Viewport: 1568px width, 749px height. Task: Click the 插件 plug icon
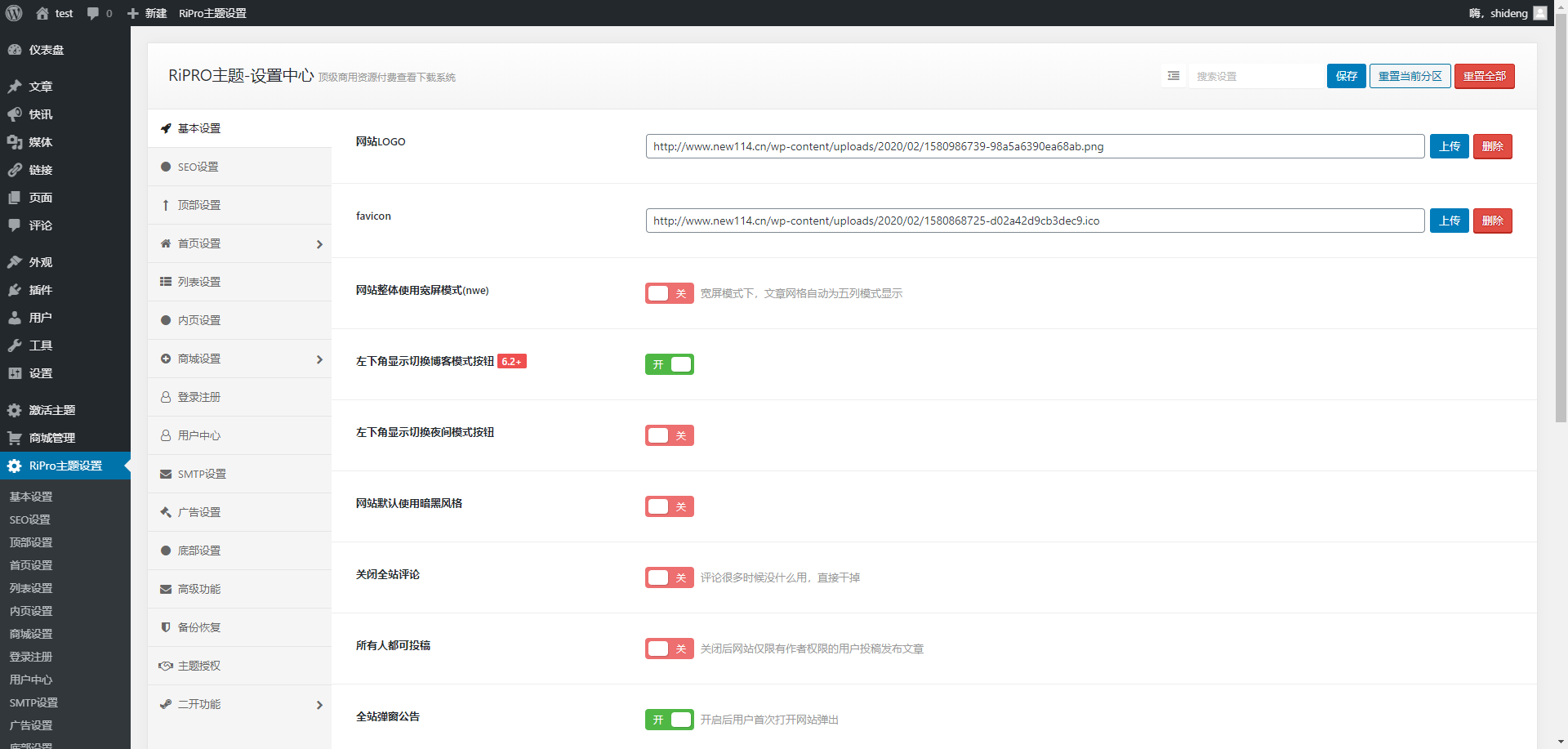[15, 290]
